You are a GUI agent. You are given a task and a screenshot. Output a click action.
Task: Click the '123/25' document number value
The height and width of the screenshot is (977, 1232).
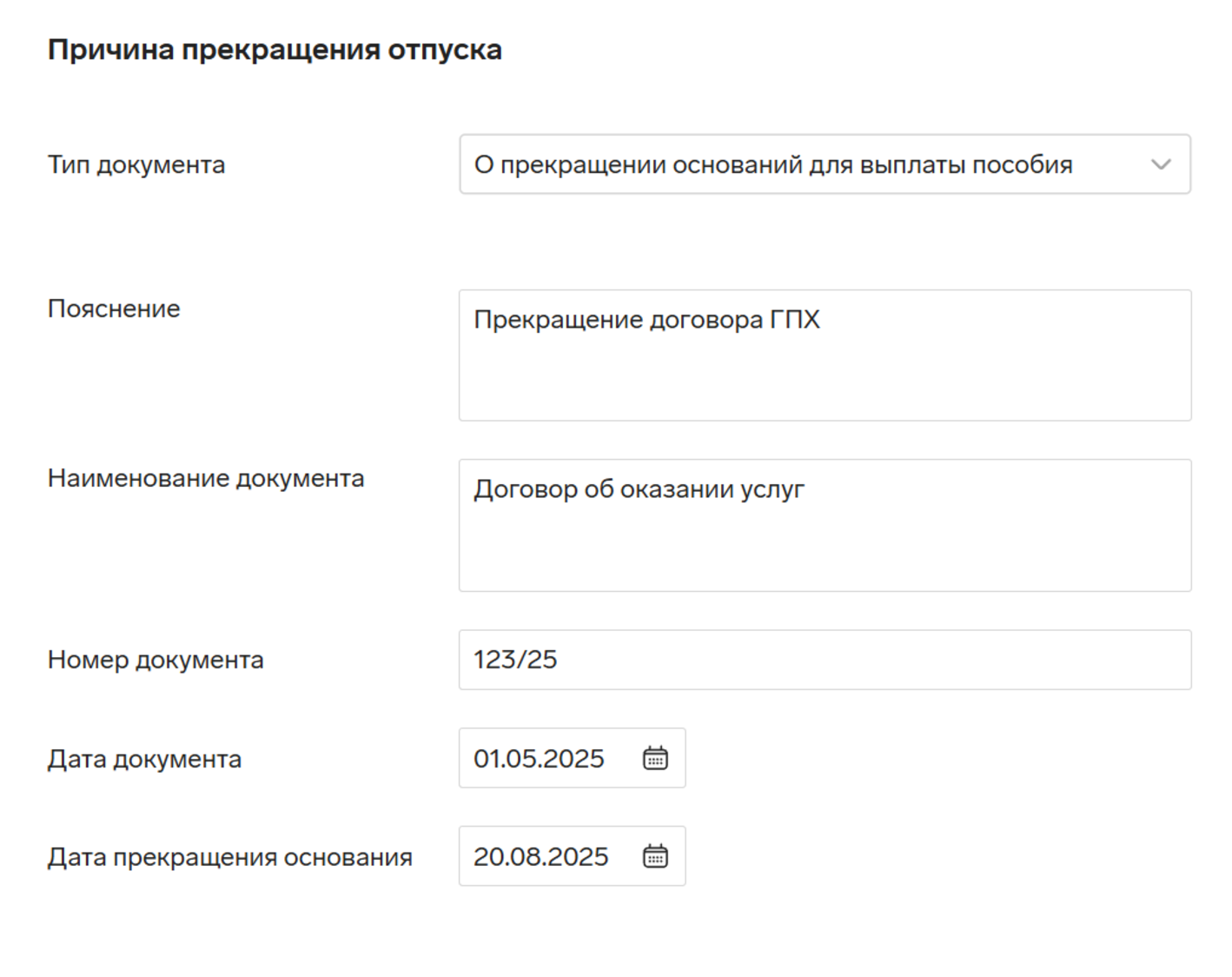tap(515, 660)
